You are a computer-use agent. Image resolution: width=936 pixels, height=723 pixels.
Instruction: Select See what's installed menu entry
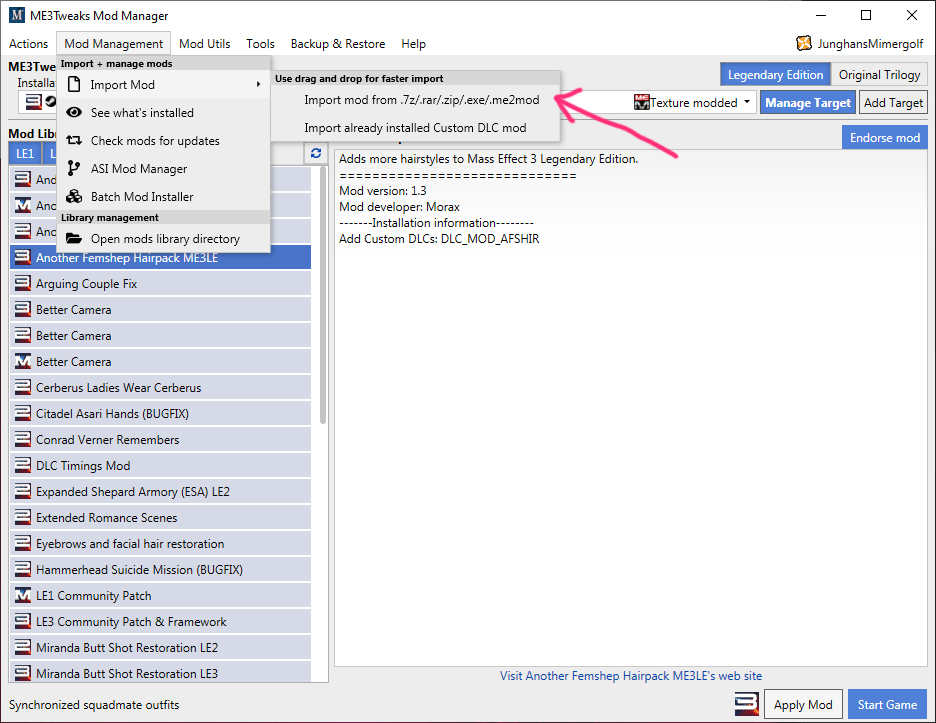(164, 112)
